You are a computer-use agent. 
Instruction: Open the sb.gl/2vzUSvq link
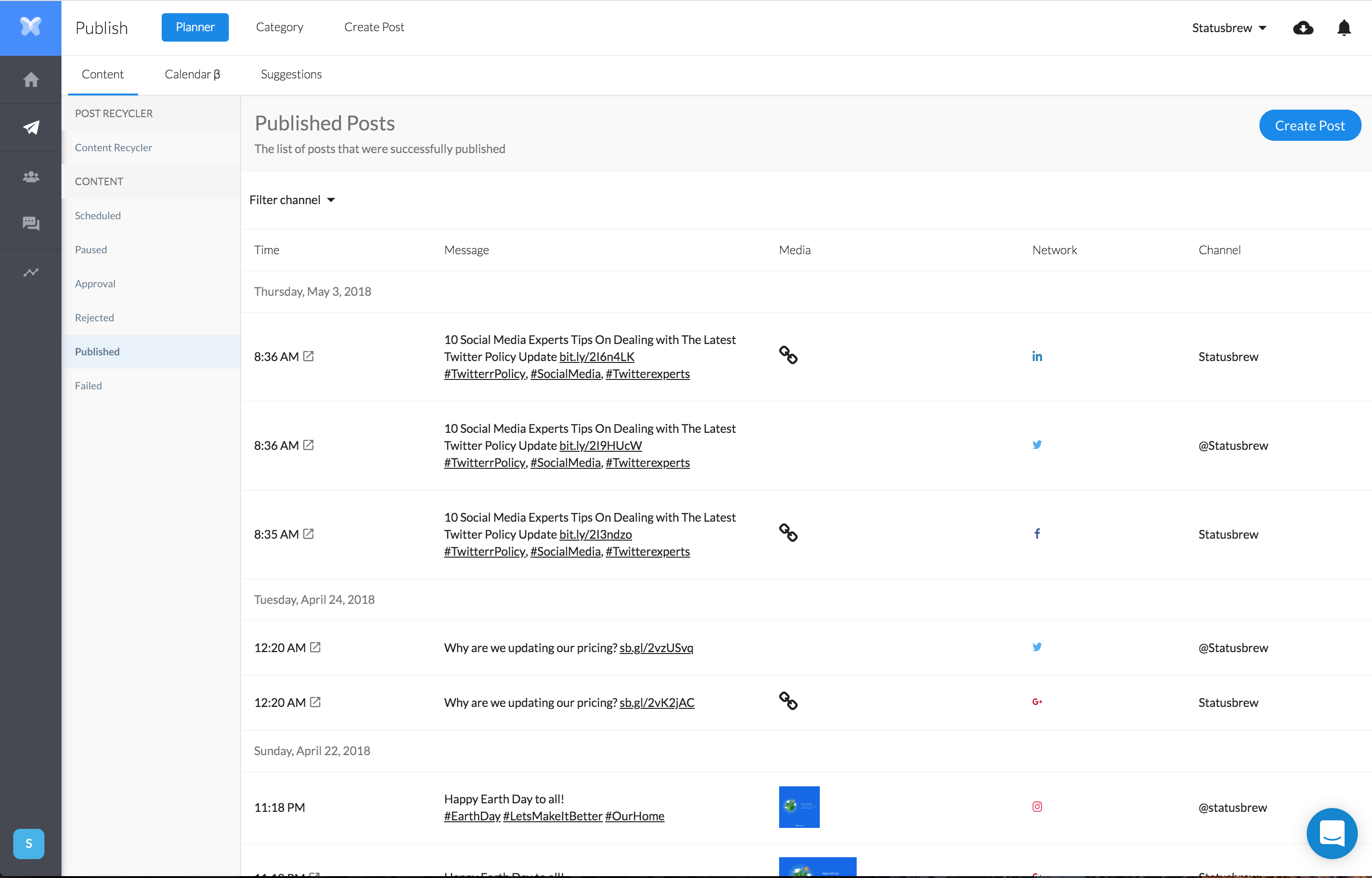(656, 648)
